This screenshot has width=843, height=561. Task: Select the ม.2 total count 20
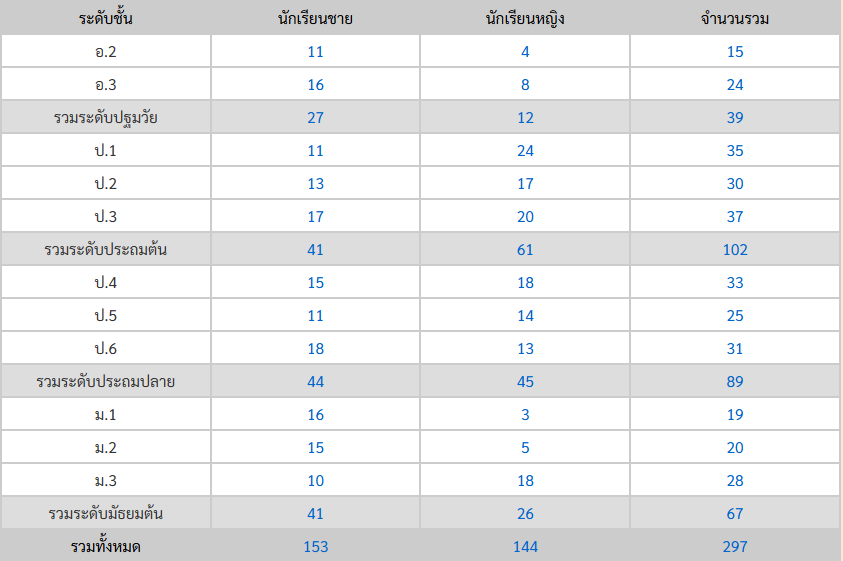[735, 448]
